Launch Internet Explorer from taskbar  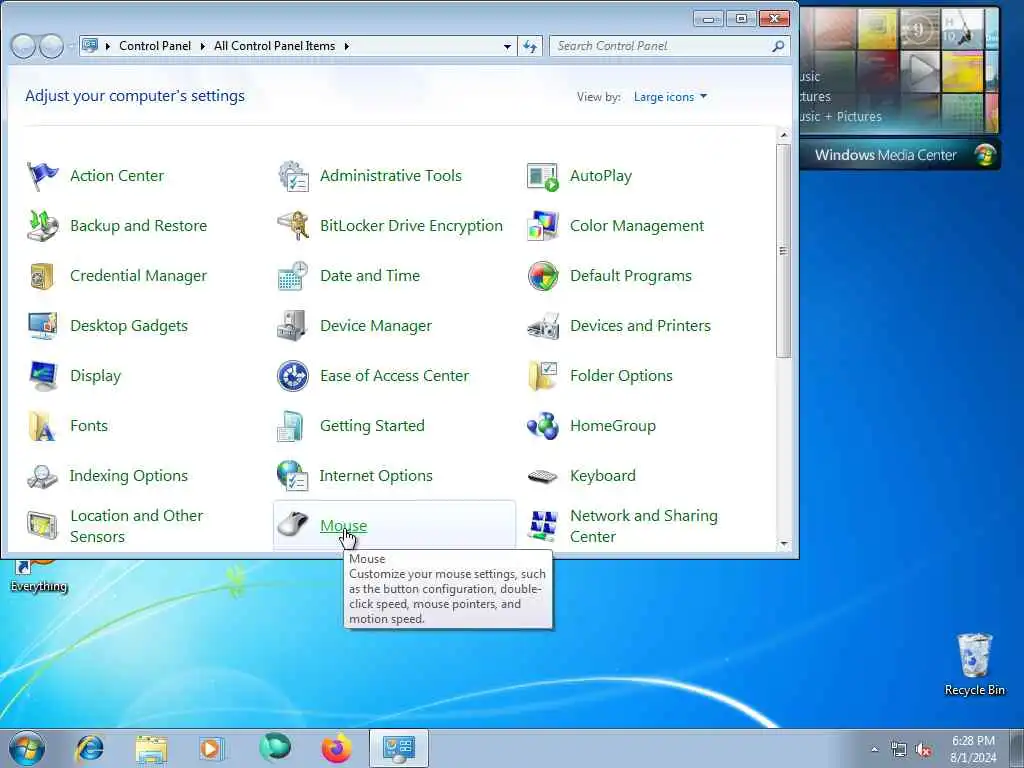(89, 748)
